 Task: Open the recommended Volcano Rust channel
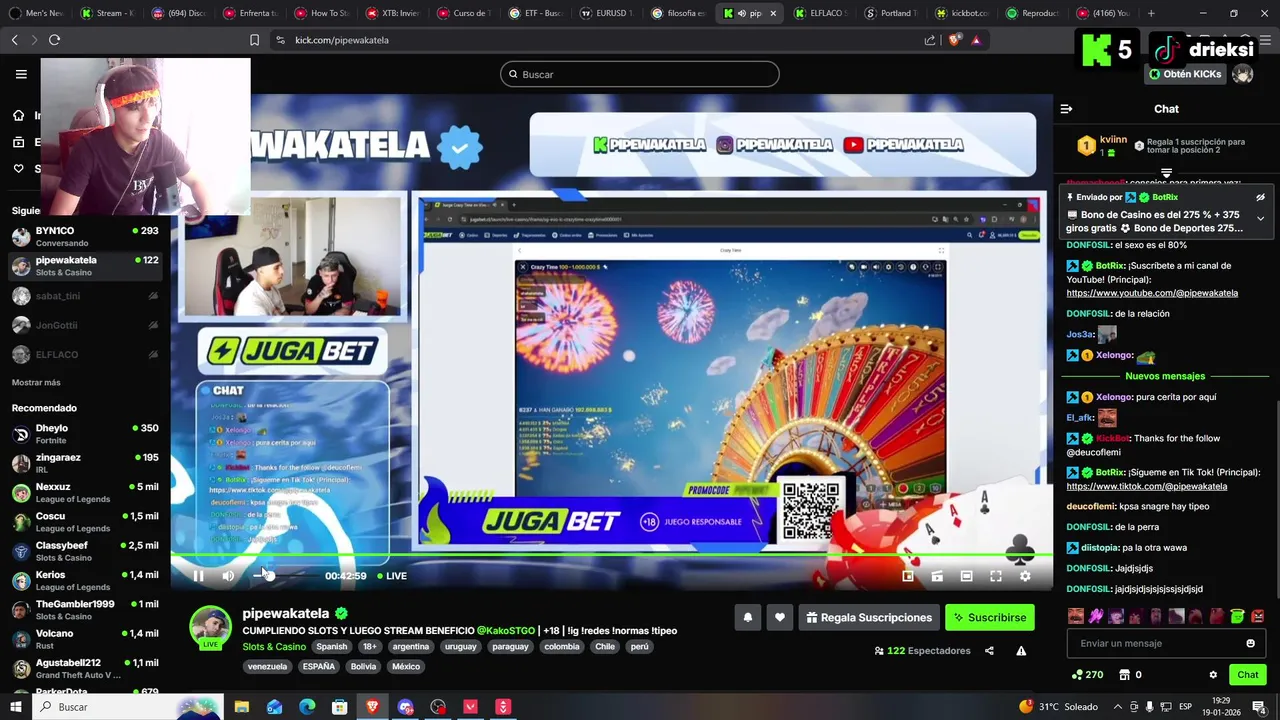[85, 639]
